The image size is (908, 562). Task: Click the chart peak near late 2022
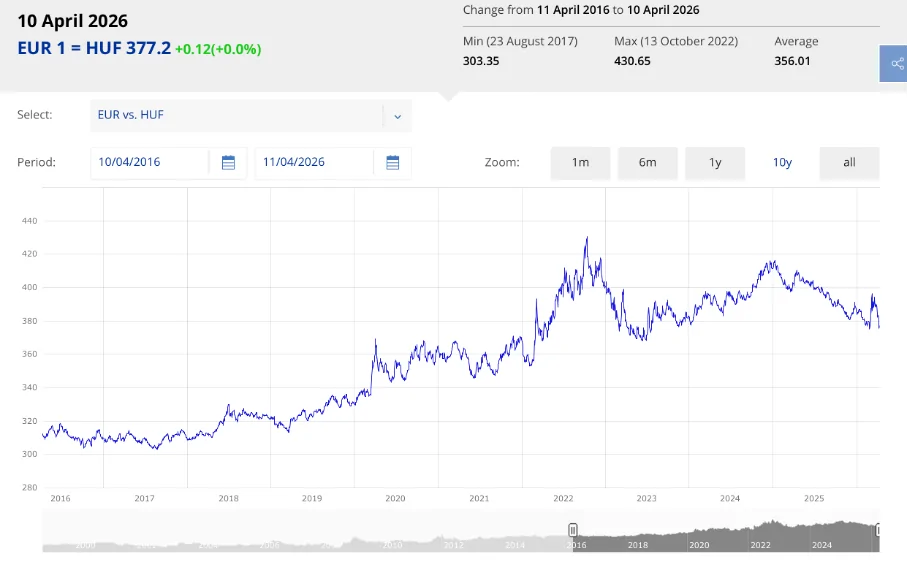click(587, 238)
